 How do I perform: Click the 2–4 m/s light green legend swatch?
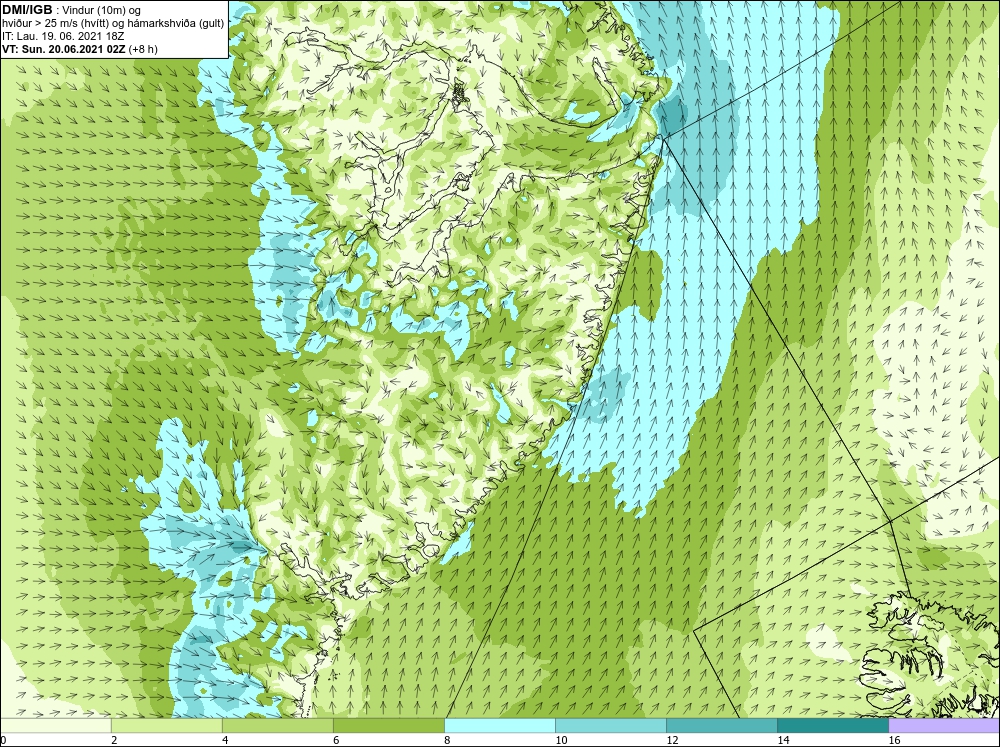[167, 725]
